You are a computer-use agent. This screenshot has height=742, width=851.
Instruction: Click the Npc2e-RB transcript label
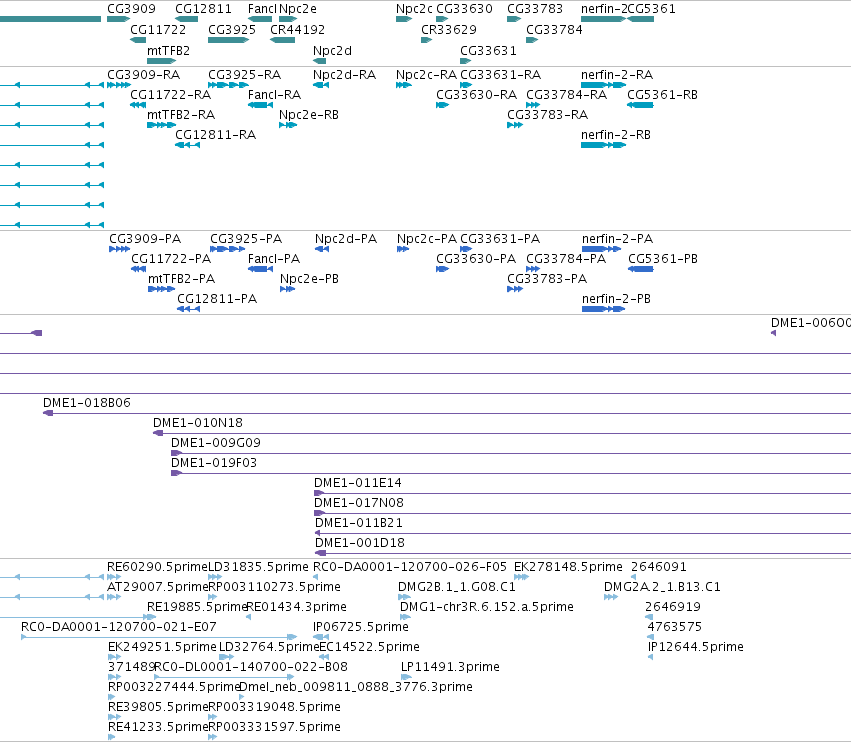[309, 115]
